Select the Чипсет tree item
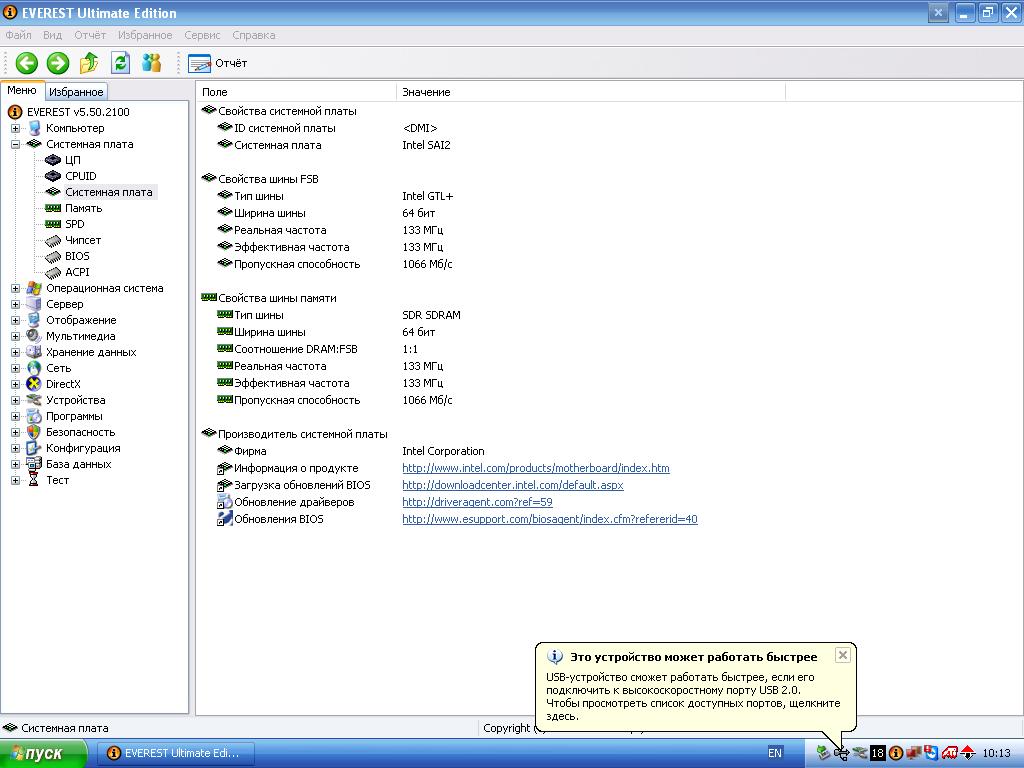Screen dimensions: 1024x768 click(82, 240)
